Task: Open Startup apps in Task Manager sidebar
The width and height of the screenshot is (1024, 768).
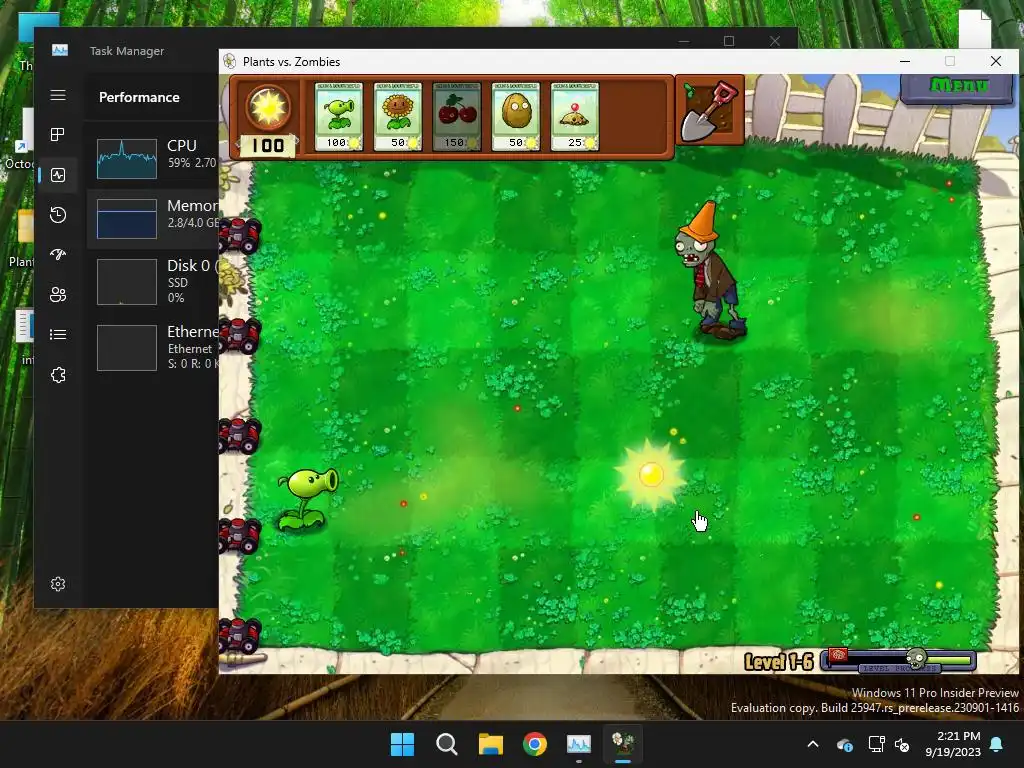Action: coord(58,255)
